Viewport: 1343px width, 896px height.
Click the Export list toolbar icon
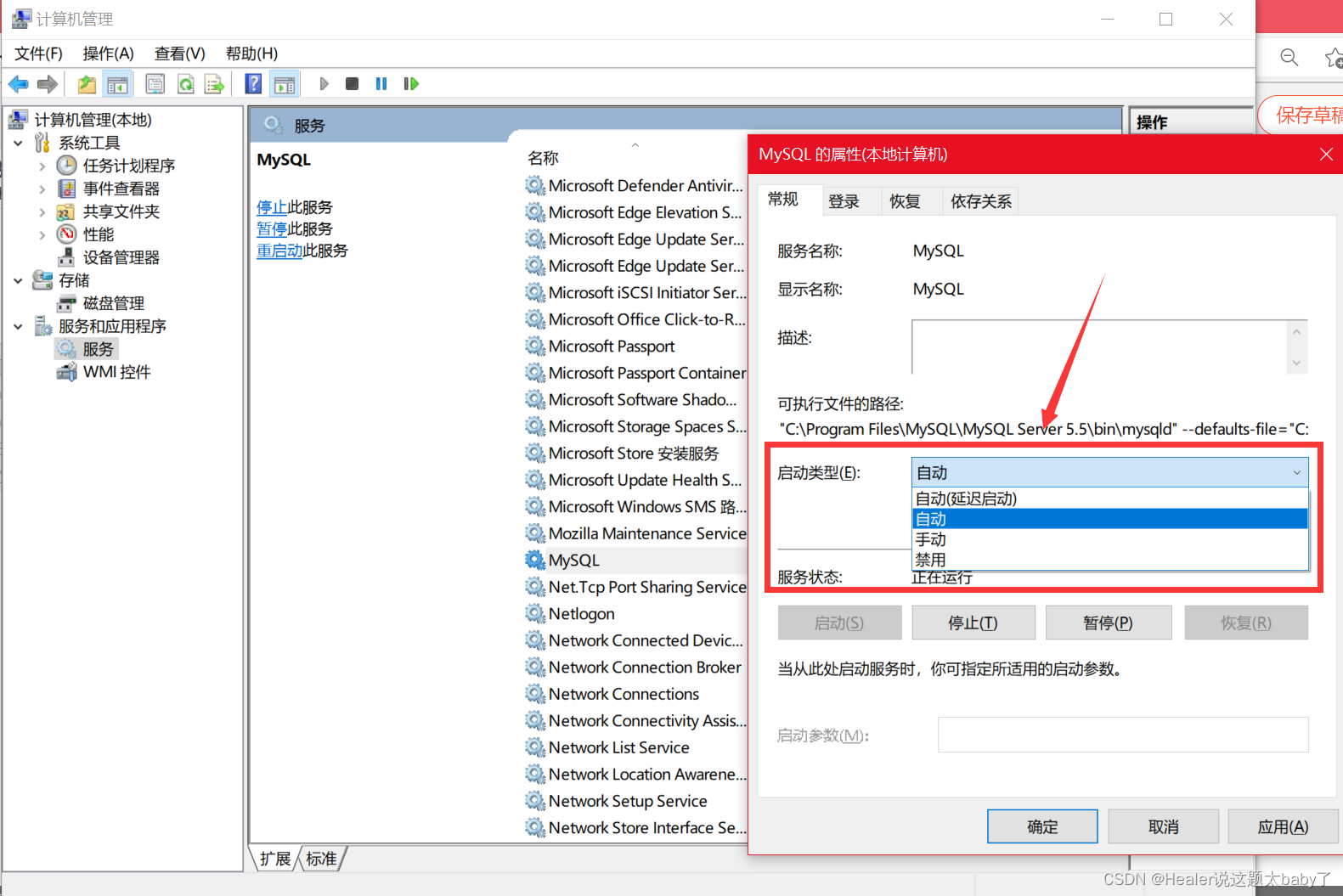(214, 84)
